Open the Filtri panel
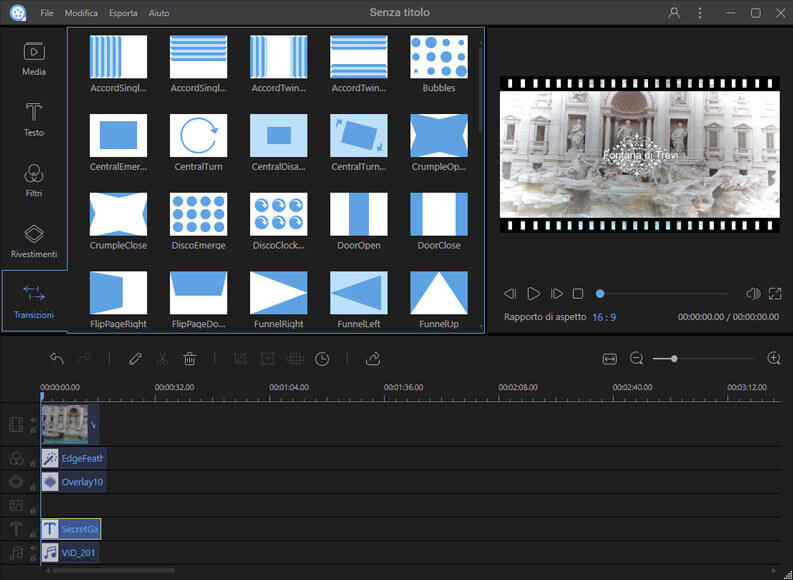 (34, 181)
